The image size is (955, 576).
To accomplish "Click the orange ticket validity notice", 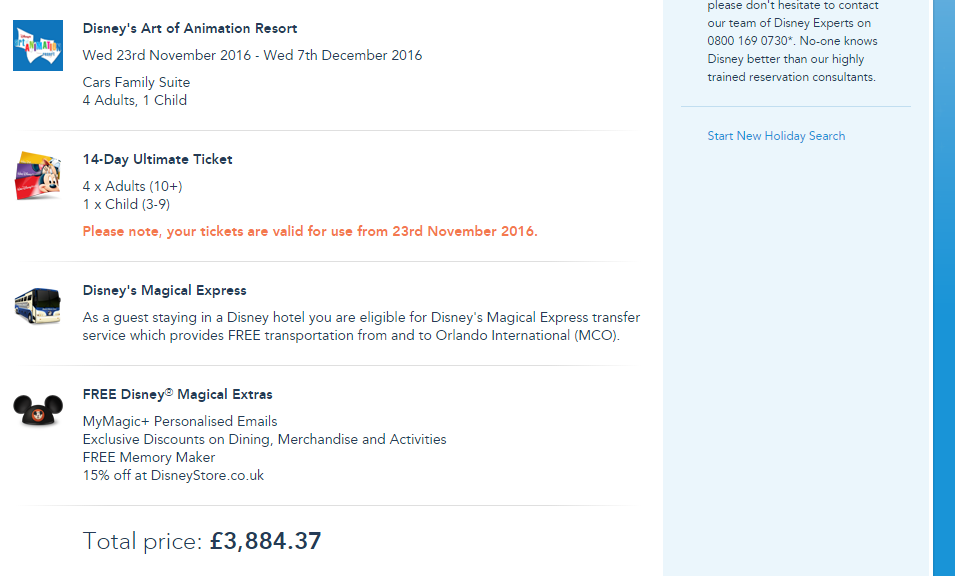I will click(x=310, y=231).
